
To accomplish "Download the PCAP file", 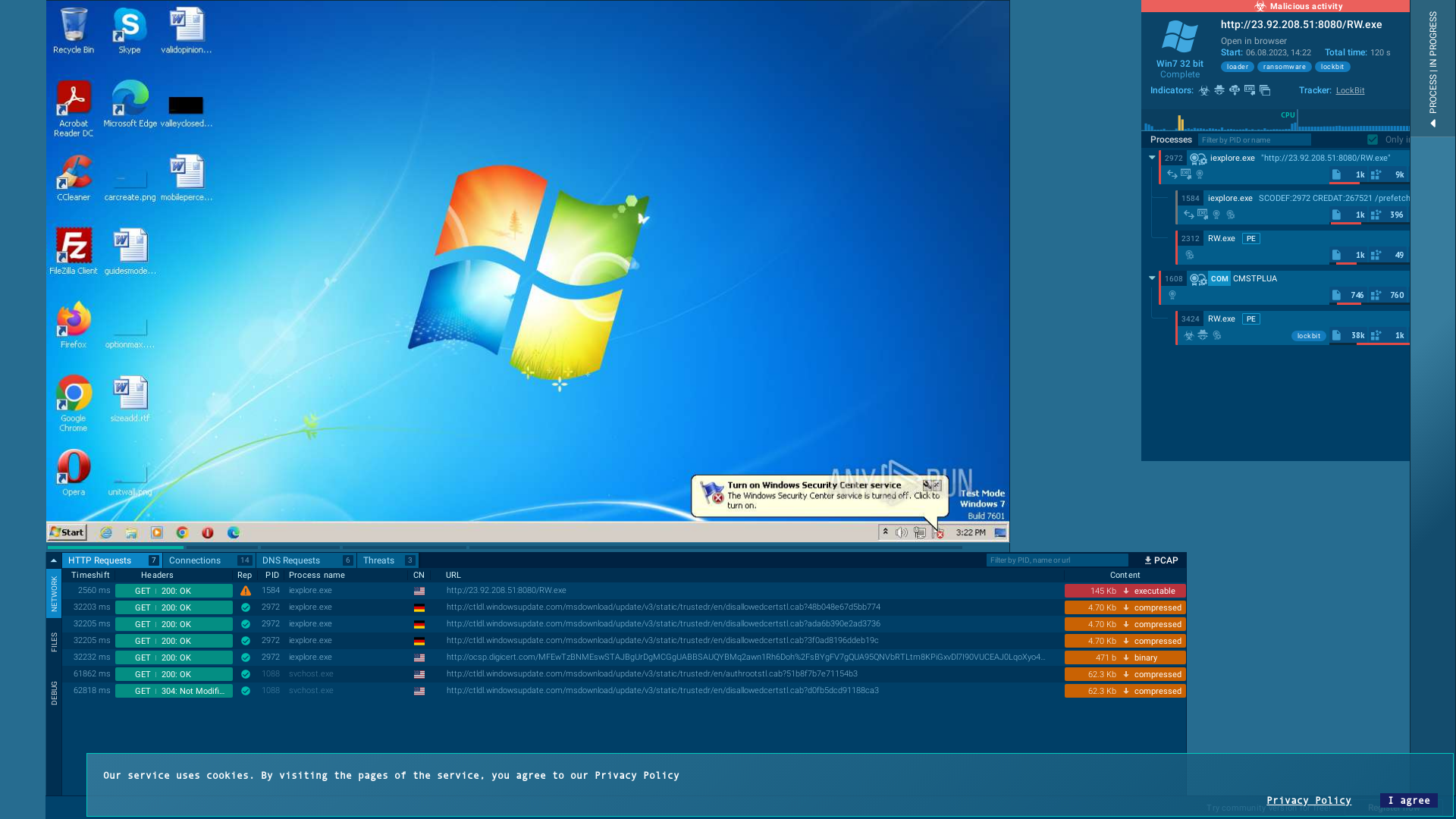I will (x=1161, y=560).
